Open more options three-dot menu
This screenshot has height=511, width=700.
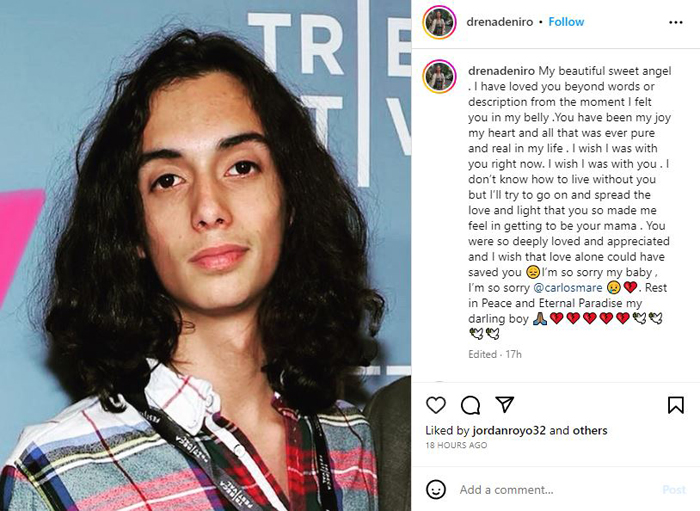click(x=675, y=22)
